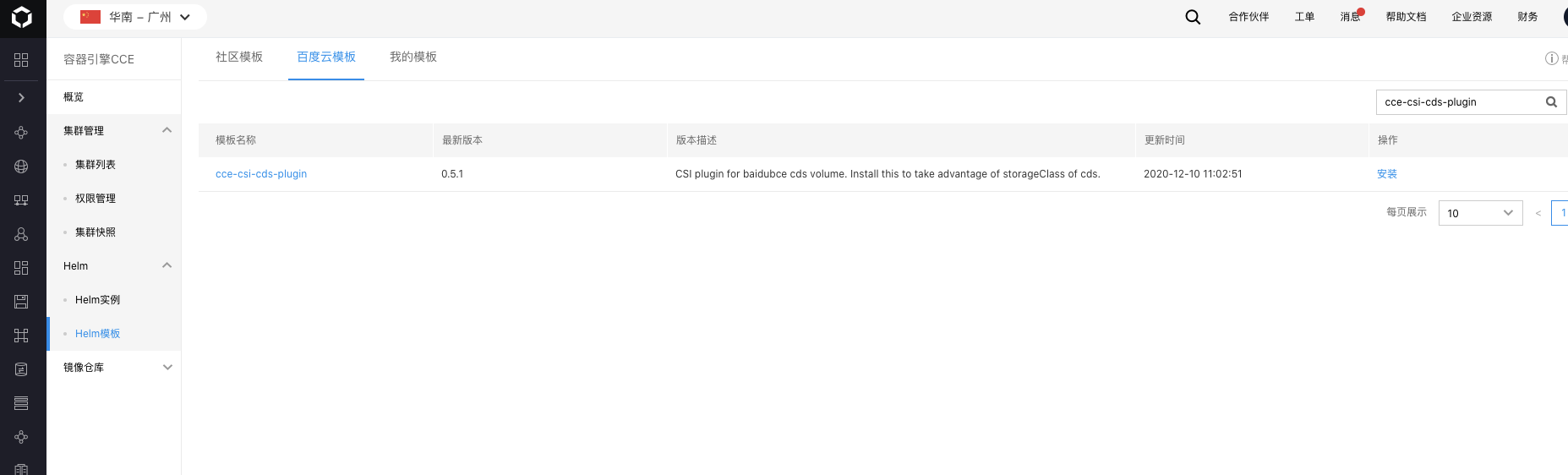Click the search icon in template filter
Screen dimensions: 1568x475
(x=1551, y=102)
